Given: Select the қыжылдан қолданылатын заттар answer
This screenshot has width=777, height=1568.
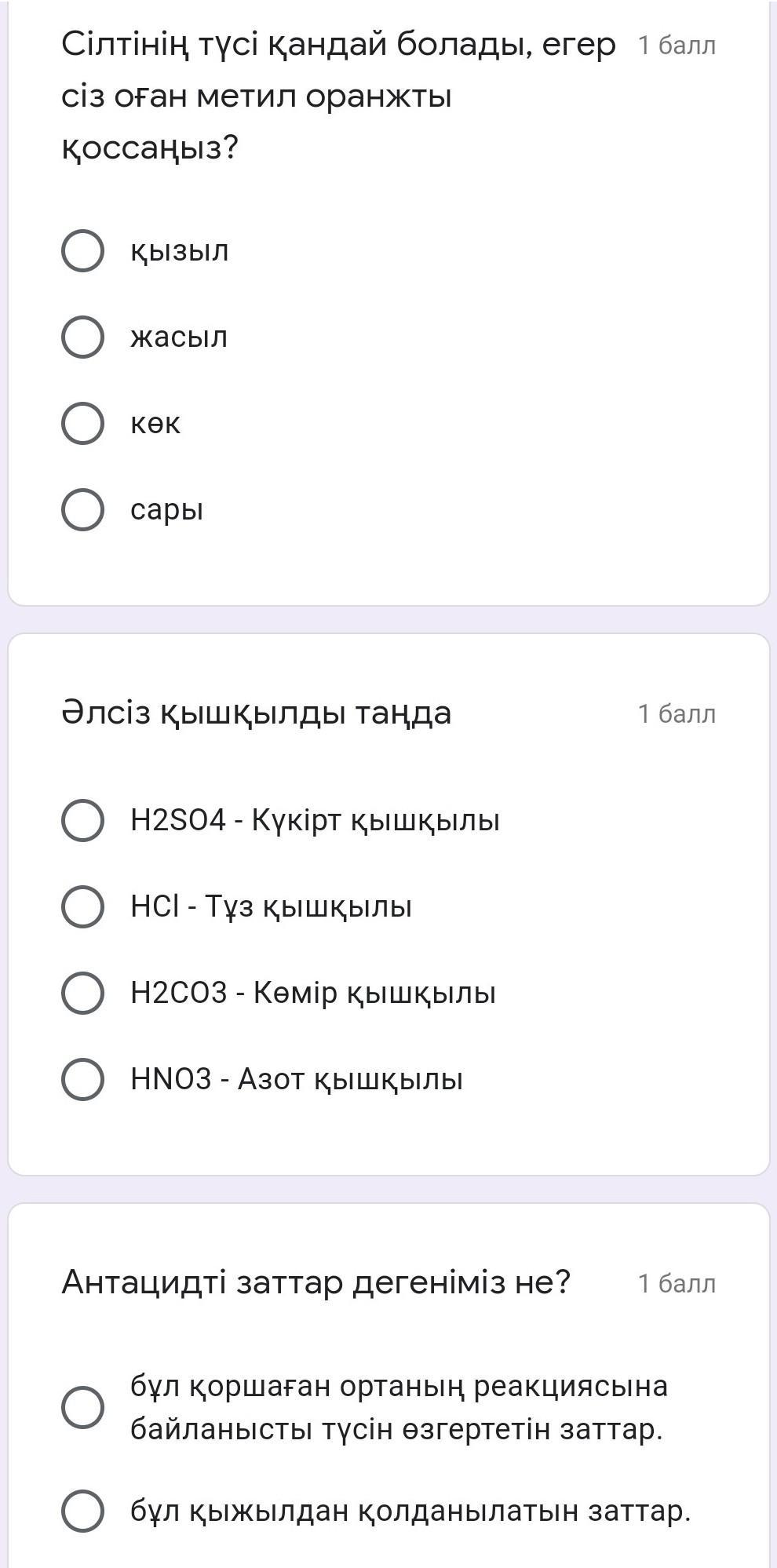Looking at the screenshot, I should (x=82, y=1511).
